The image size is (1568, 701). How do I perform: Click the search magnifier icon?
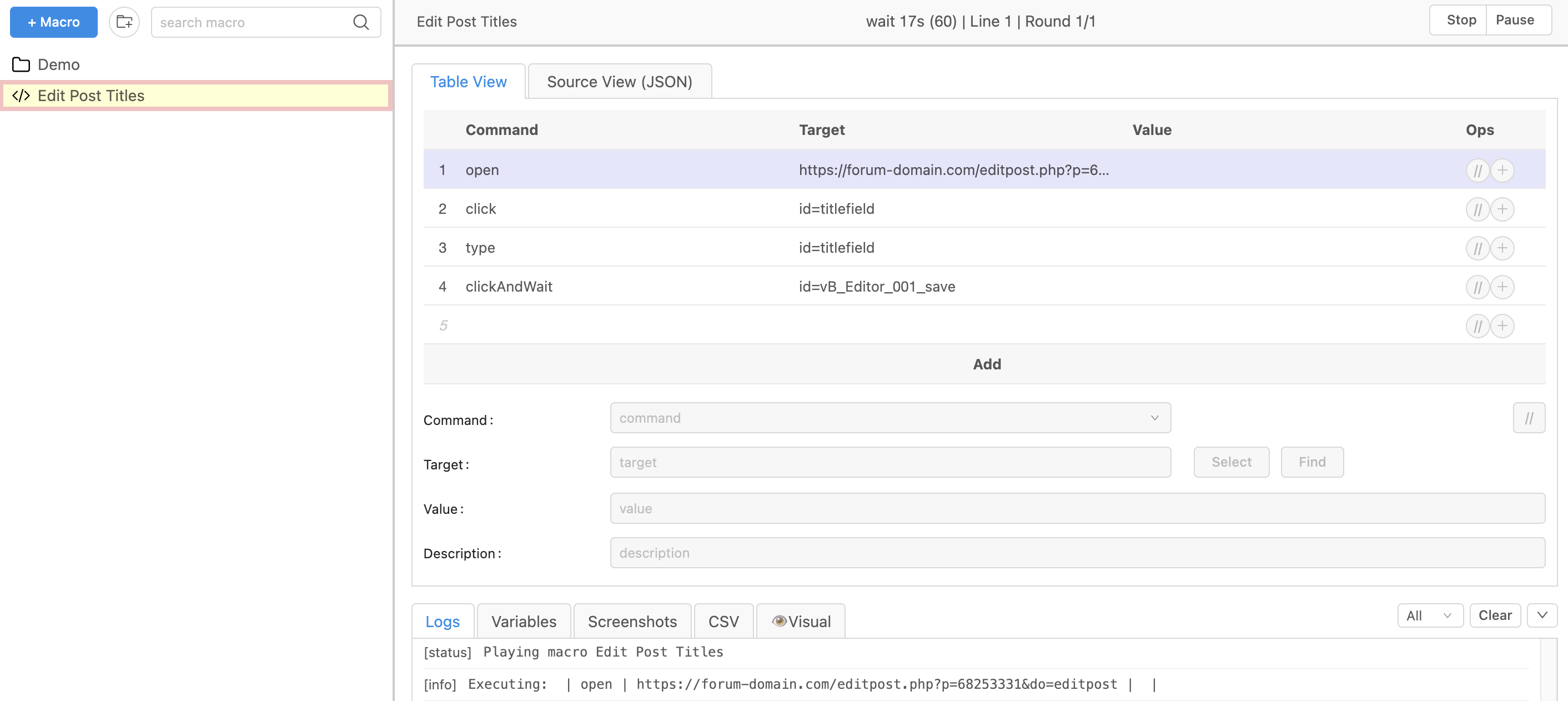tap(361, 23)
